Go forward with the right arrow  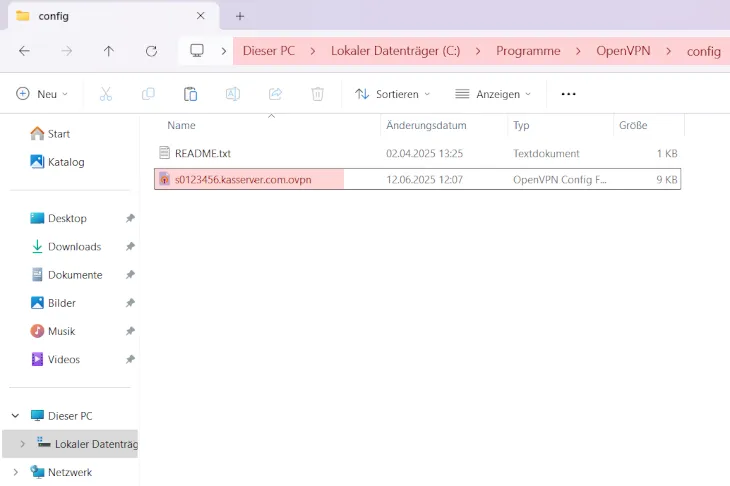click(67, 51)
